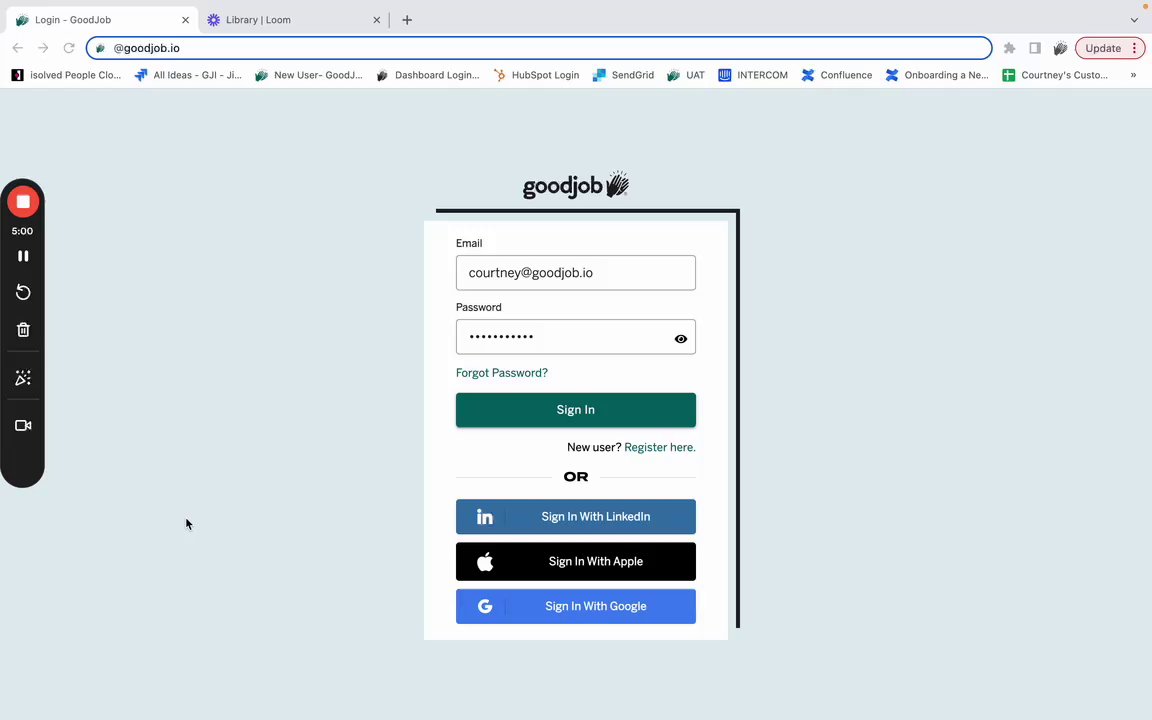Open the Extensions puzzle icon
The image size is (1152, 720).
point(1009,48)
